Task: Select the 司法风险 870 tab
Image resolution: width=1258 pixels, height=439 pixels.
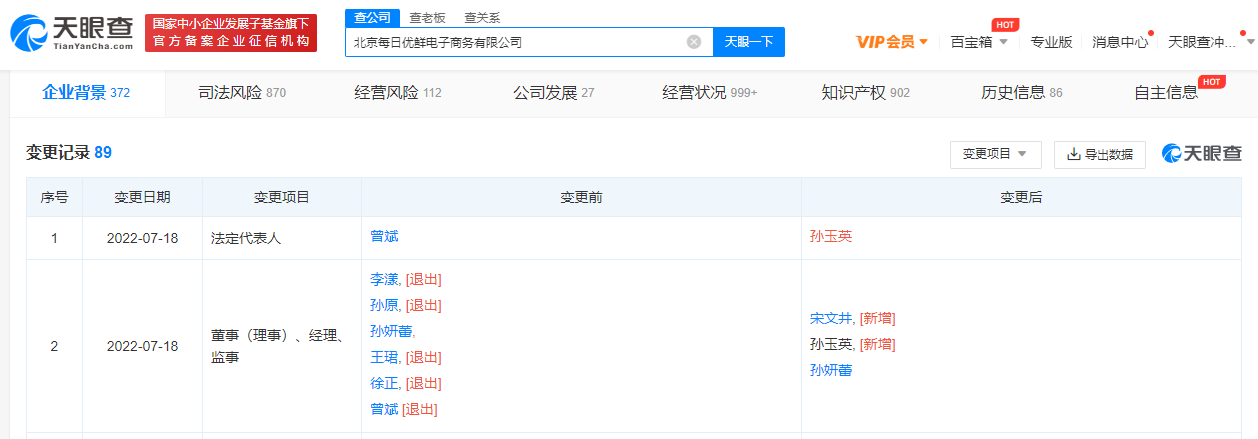Action: tap(242, 93)
